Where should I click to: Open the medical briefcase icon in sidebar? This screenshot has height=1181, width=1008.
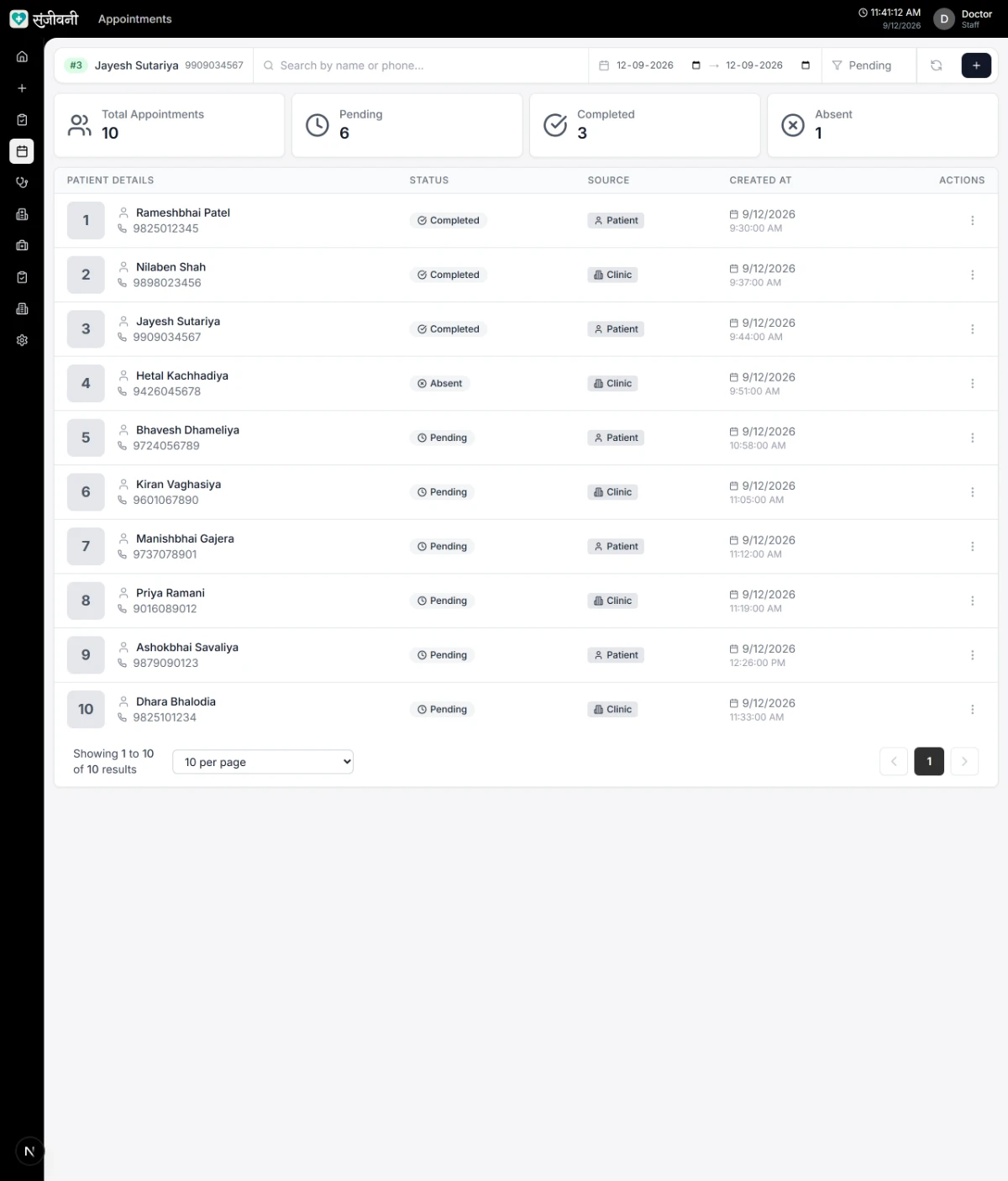(22, 246)
